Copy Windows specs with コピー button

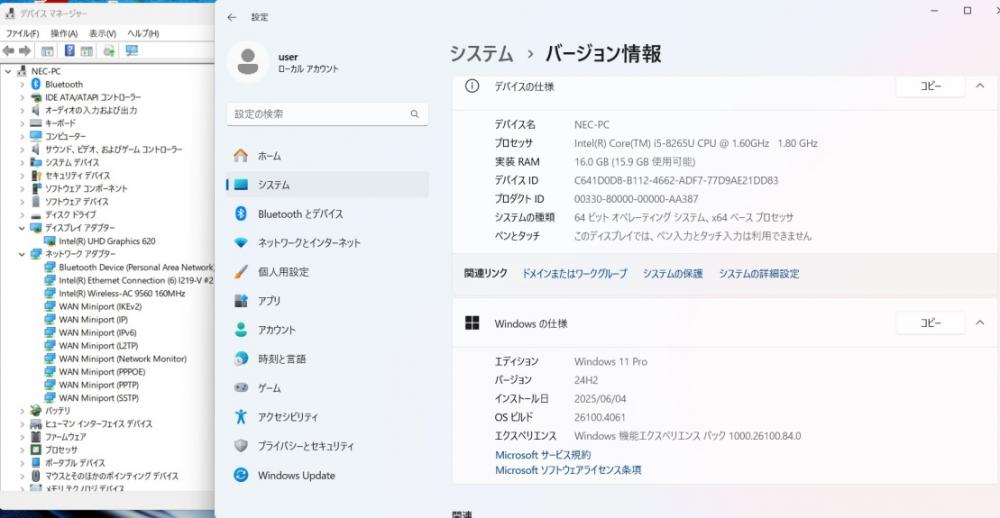930,323
